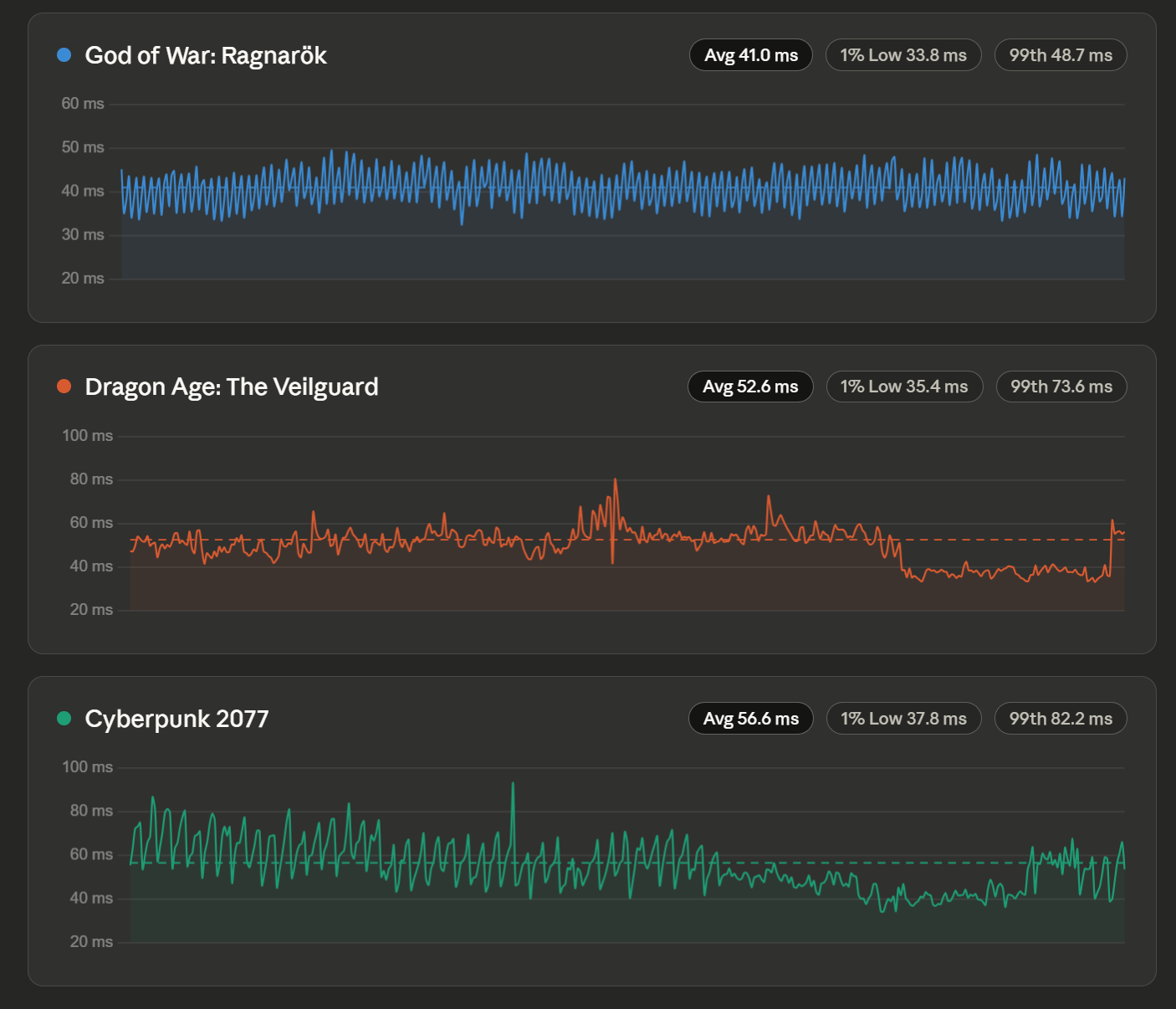
Task: Select the Avg 52.6 ms pill
Action: pos(750,387)
